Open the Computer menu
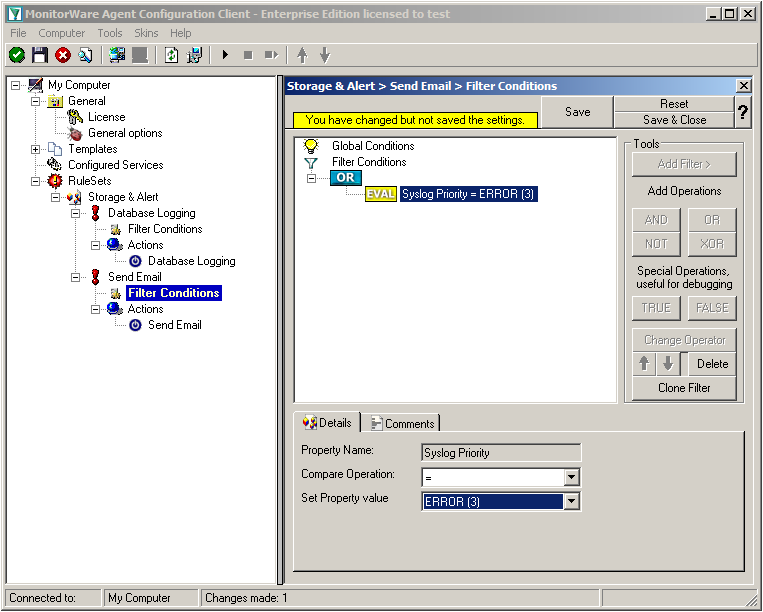Screen dimensions: 763x612 pos(62,33)
